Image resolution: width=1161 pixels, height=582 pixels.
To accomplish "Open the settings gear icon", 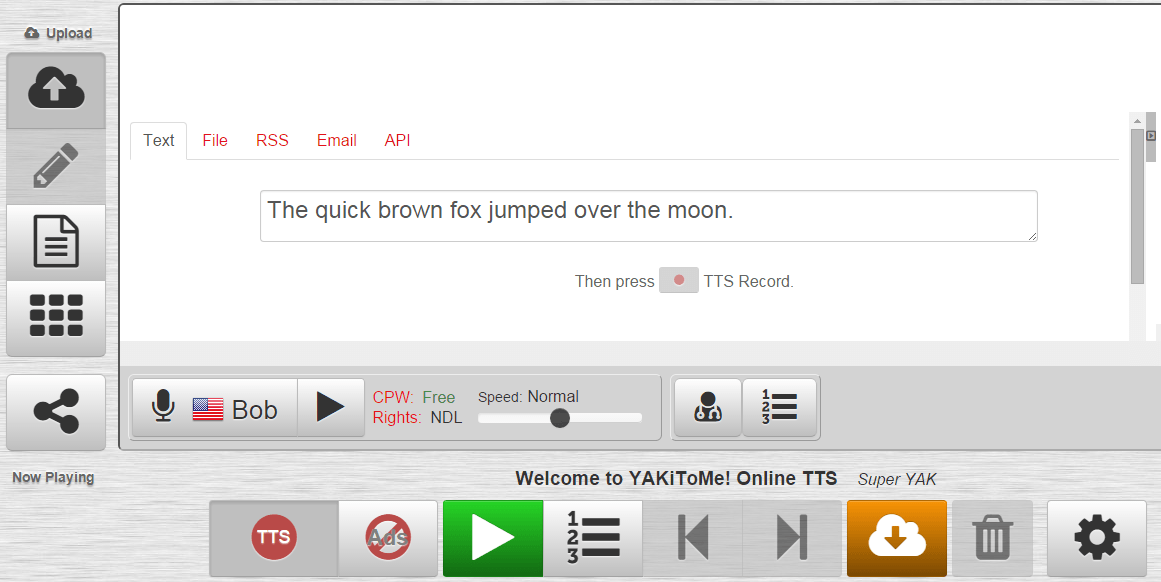I will pyautogui.click(x=1096, y=539).
